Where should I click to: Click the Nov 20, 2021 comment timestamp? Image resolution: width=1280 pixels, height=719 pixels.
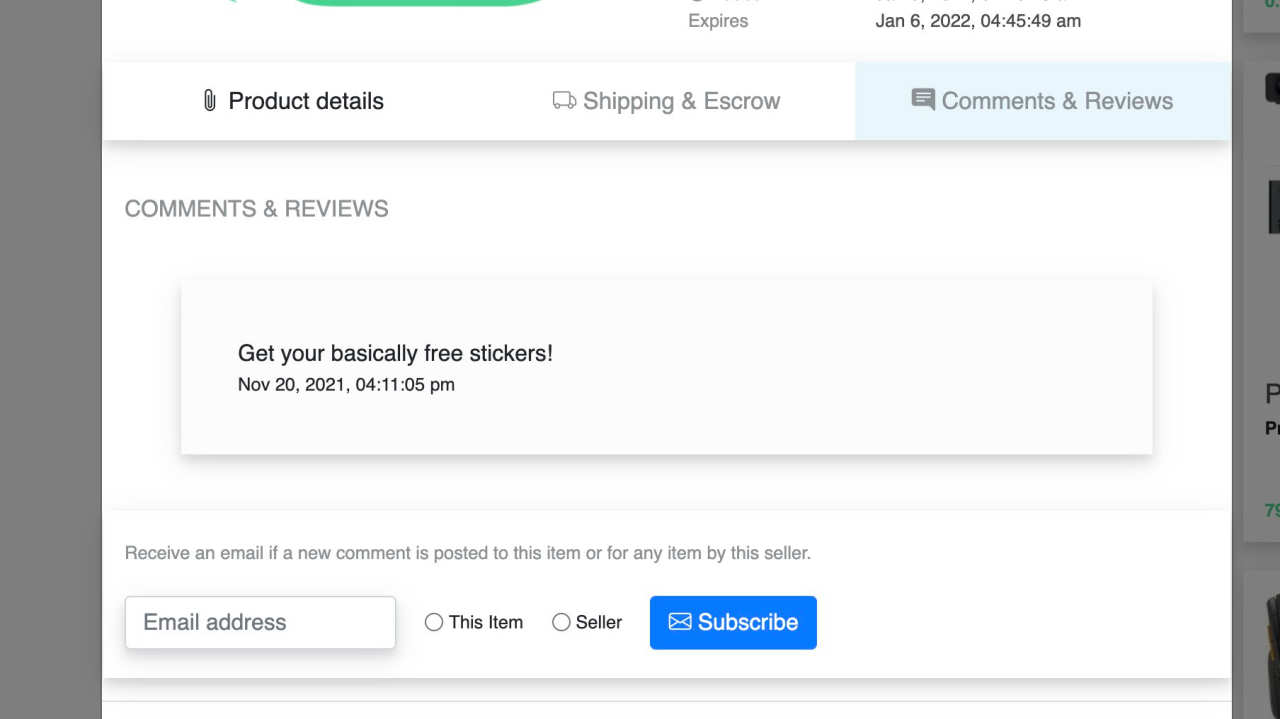[346, 384]
